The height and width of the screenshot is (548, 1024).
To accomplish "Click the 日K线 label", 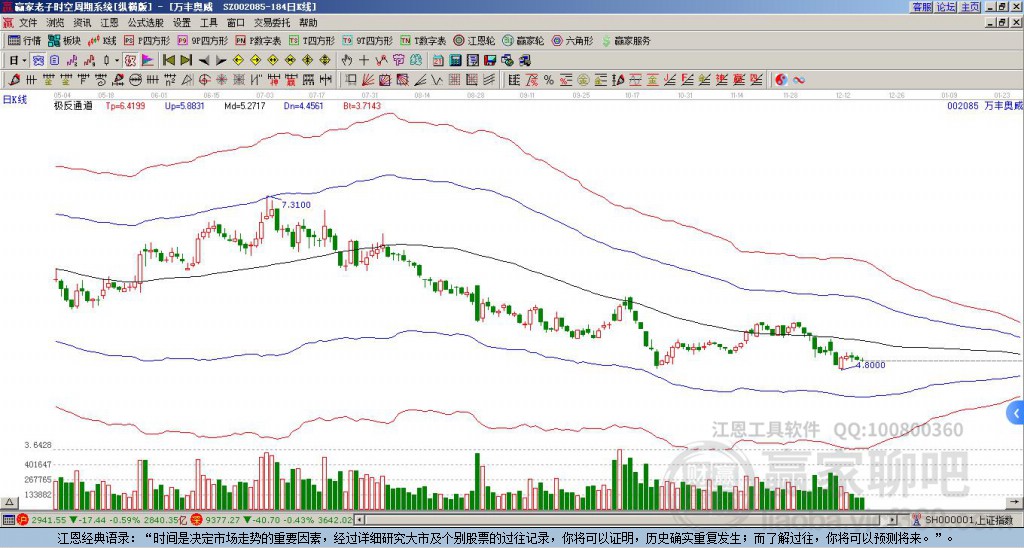I will (x=15, y=99).
